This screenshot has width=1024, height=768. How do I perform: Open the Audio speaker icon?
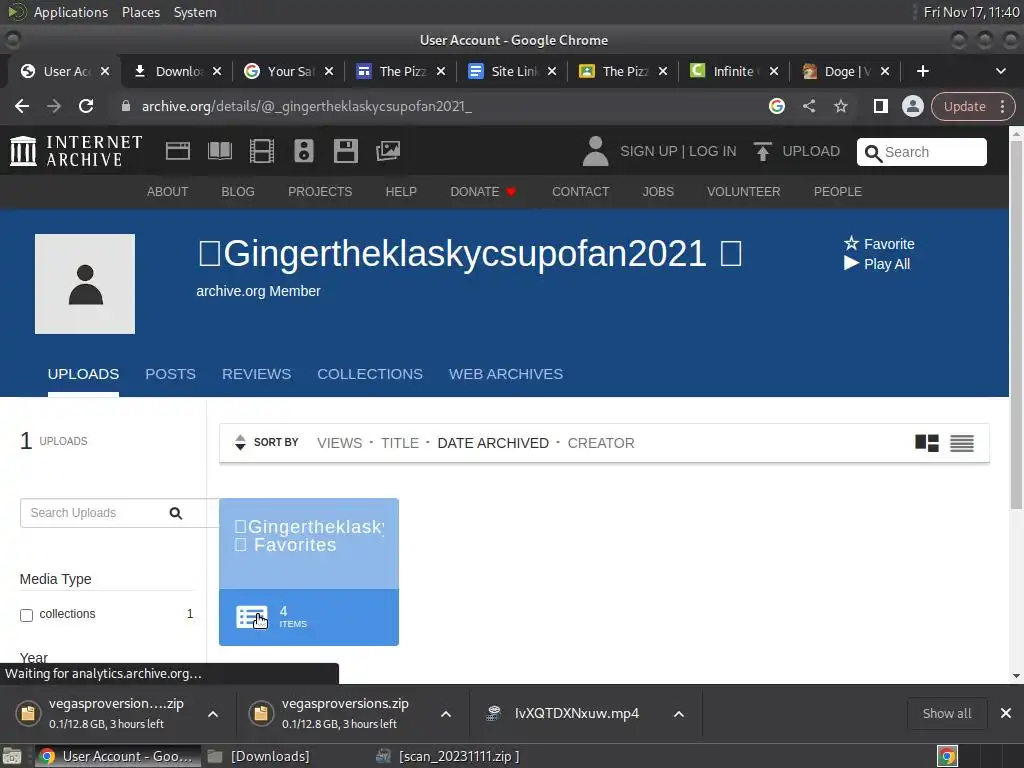coord(304,151)
